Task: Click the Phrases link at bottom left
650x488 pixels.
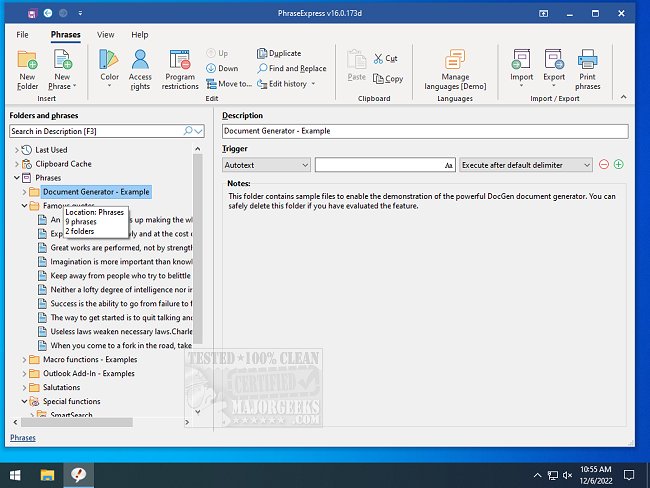Action: (x=22, y=438)
